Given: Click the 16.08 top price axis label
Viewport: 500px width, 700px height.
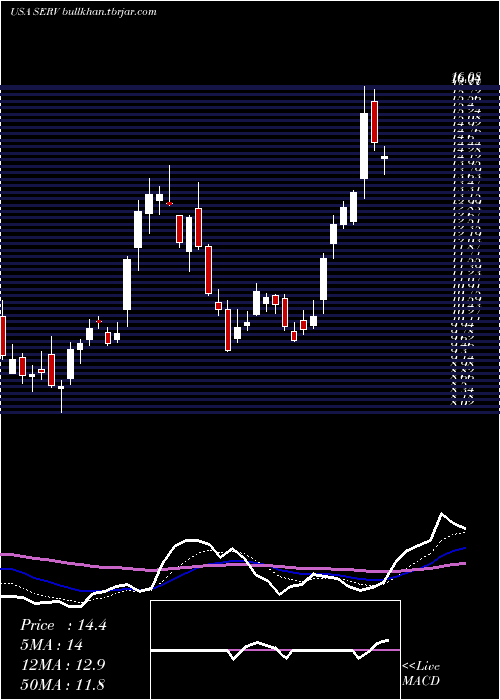Looking at the screenshot, I should point(466,79).
